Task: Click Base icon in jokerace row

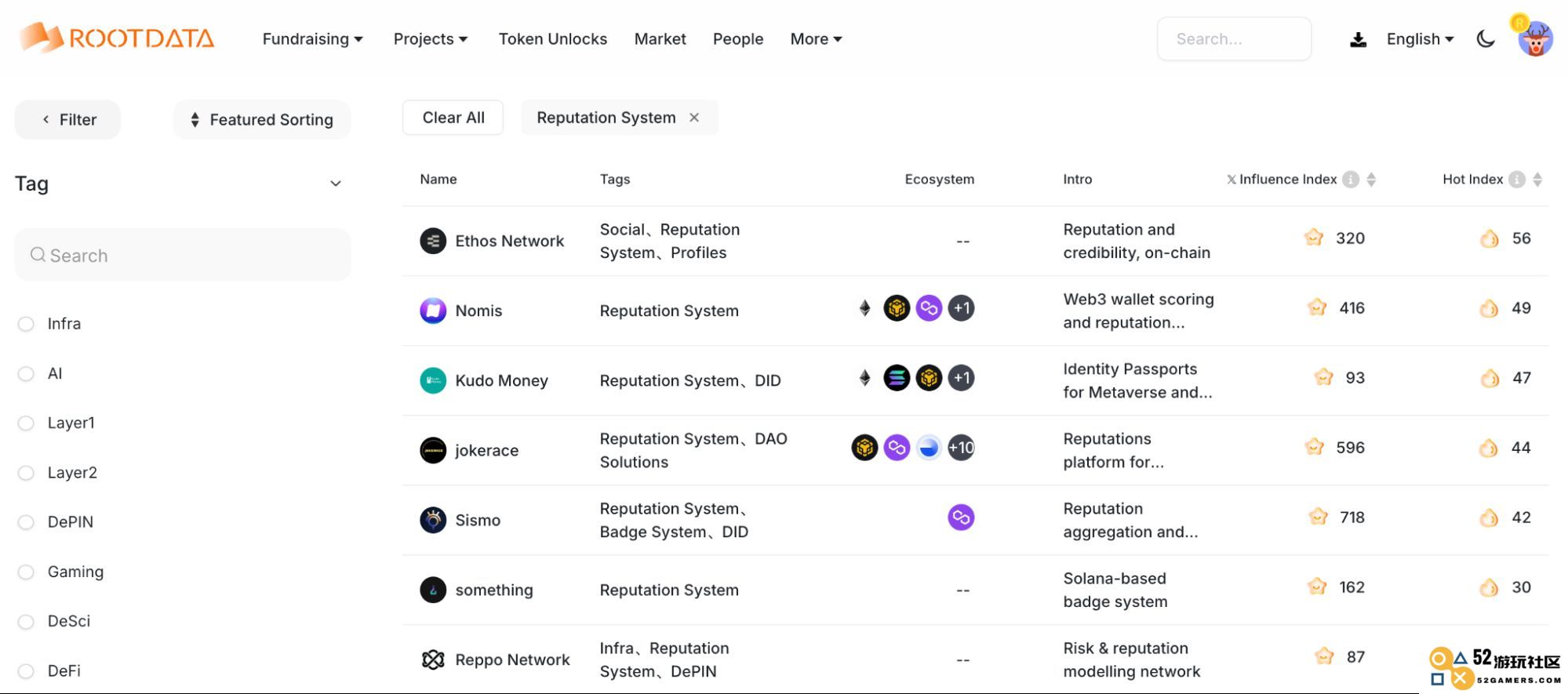Action: (x=929, y=448)
